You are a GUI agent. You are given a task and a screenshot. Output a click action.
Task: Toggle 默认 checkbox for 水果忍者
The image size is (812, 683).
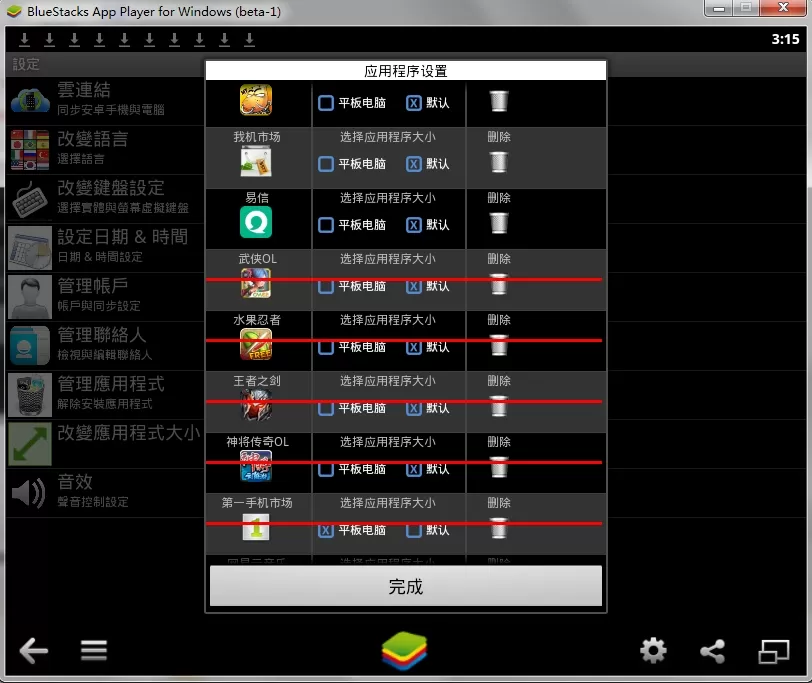413,347
